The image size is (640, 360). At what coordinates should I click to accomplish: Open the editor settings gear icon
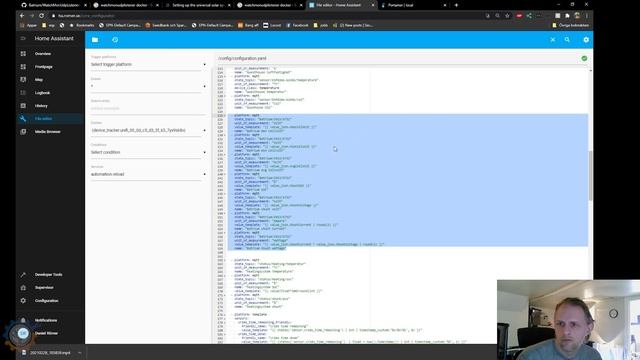(x=586, y=40)
